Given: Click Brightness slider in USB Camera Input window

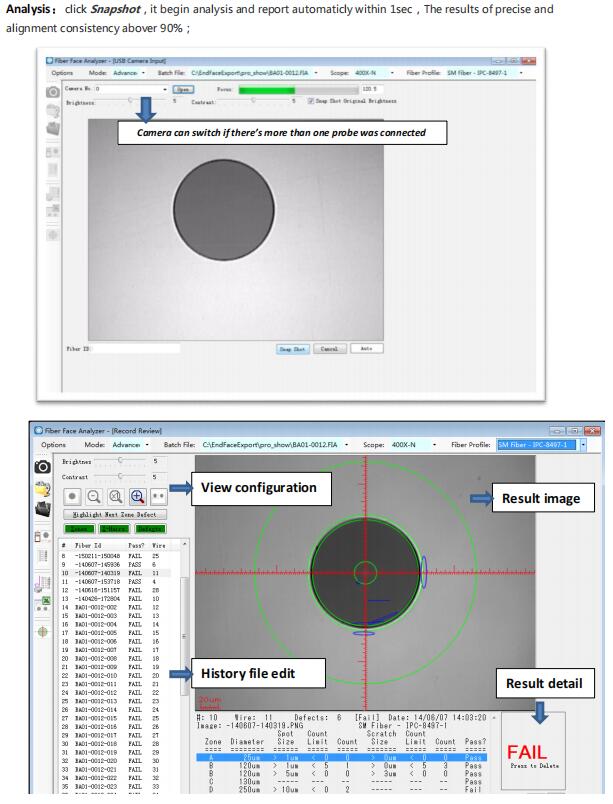Looking at the screenshot, I should coord(133,102).
